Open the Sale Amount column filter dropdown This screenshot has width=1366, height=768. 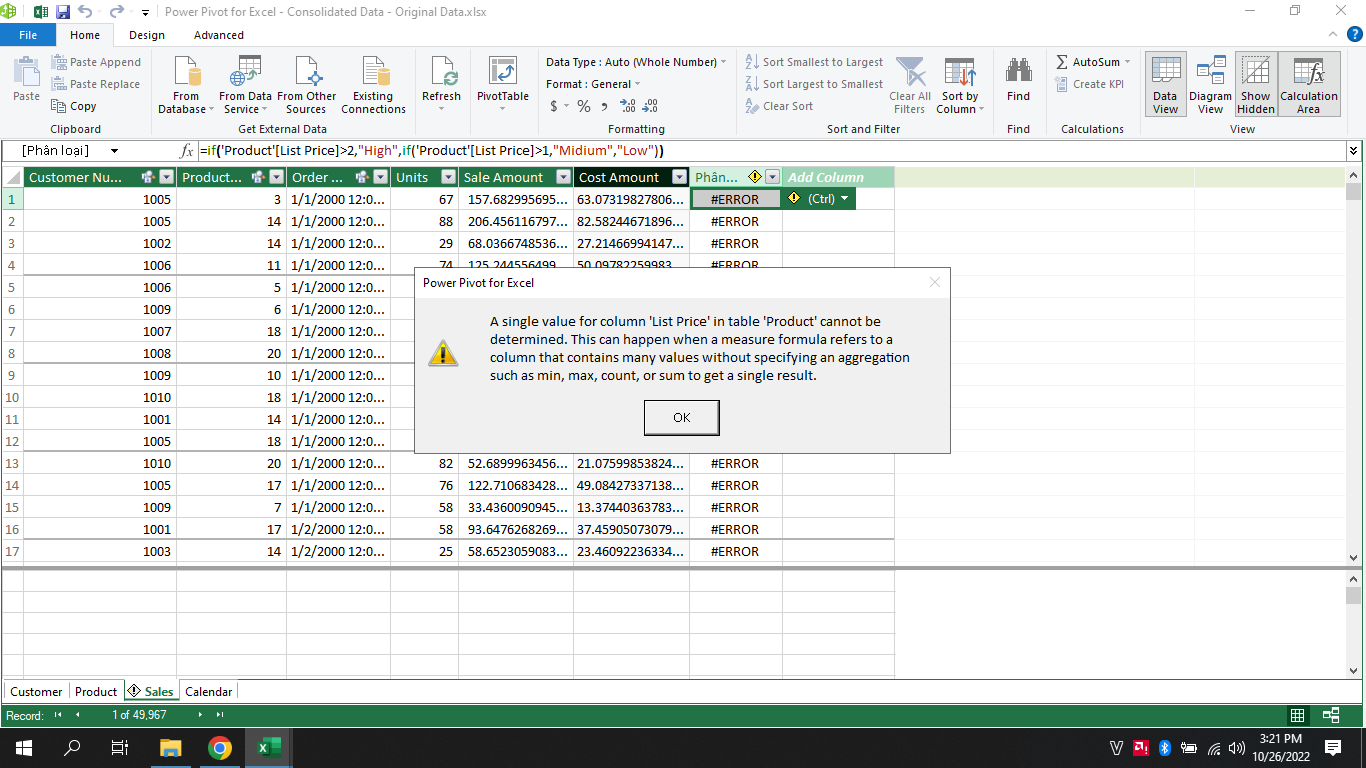tap(562, 177)
